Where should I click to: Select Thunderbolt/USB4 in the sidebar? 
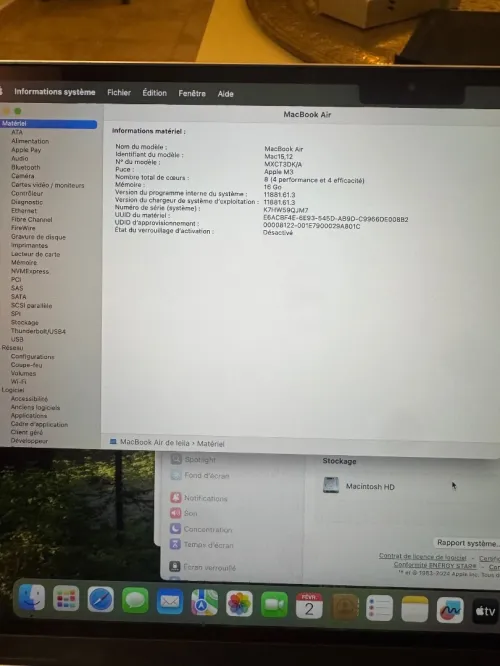pyautogui.click(x=38, y=331)
